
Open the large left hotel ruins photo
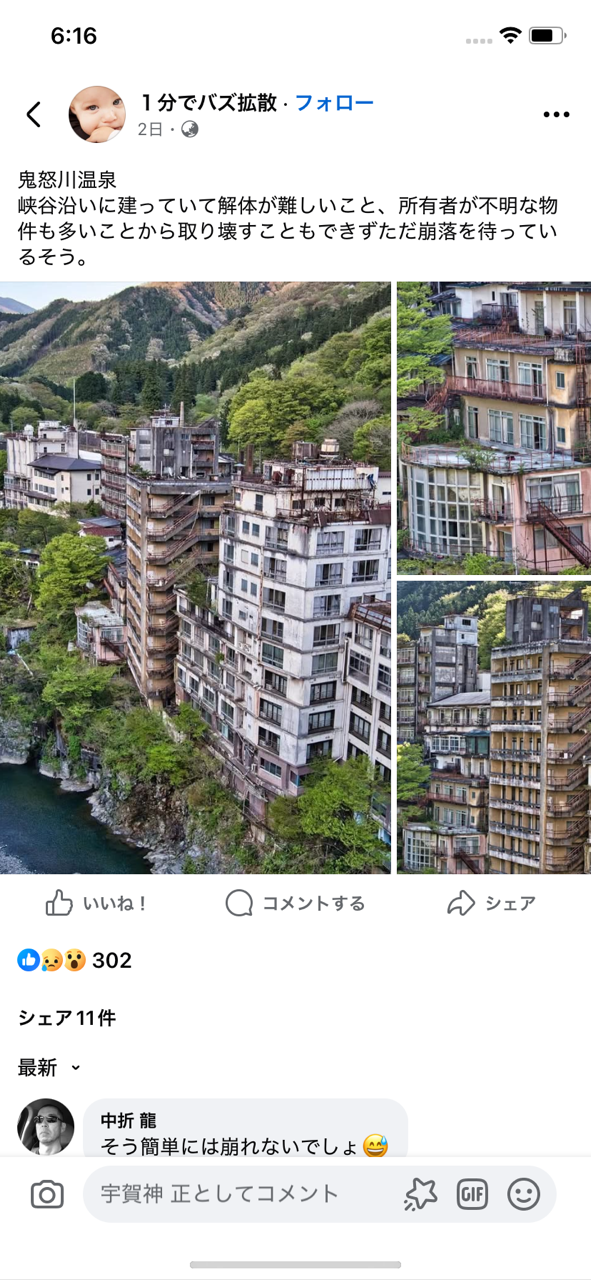[x=195, y=578]
